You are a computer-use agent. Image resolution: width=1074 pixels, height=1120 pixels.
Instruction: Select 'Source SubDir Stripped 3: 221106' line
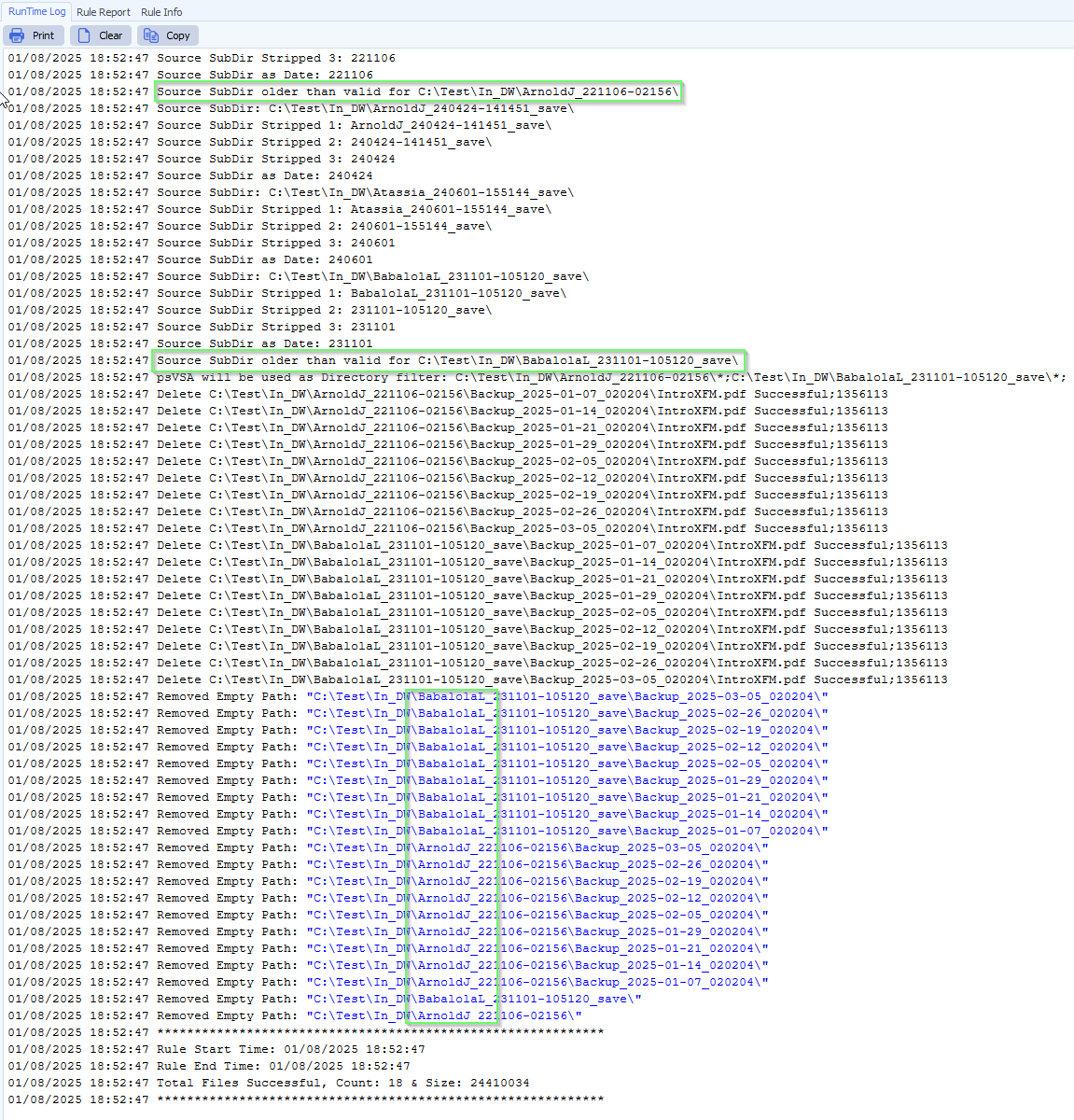coord(202,58)
